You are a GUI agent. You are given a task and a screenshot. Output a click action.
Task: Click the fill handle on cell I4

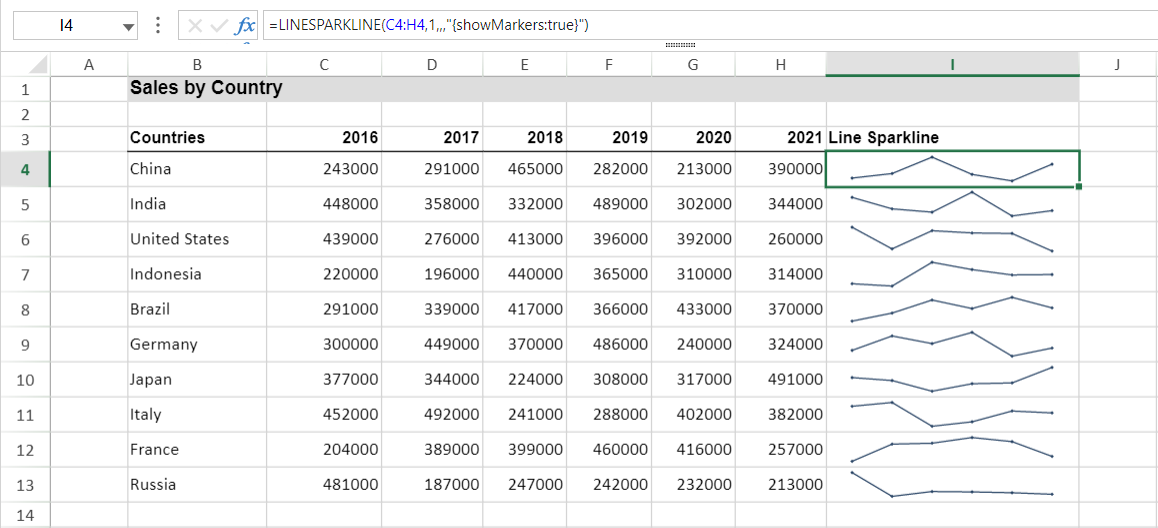[x=1078, y=186]
